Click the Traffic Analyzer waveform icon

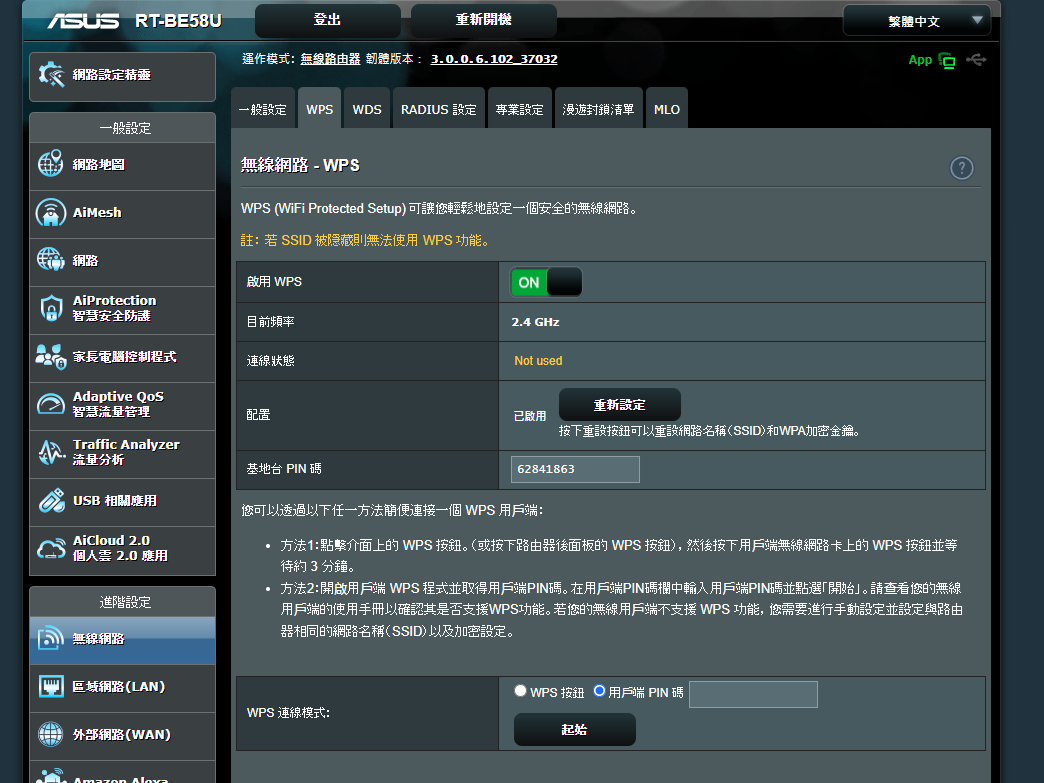51,452
